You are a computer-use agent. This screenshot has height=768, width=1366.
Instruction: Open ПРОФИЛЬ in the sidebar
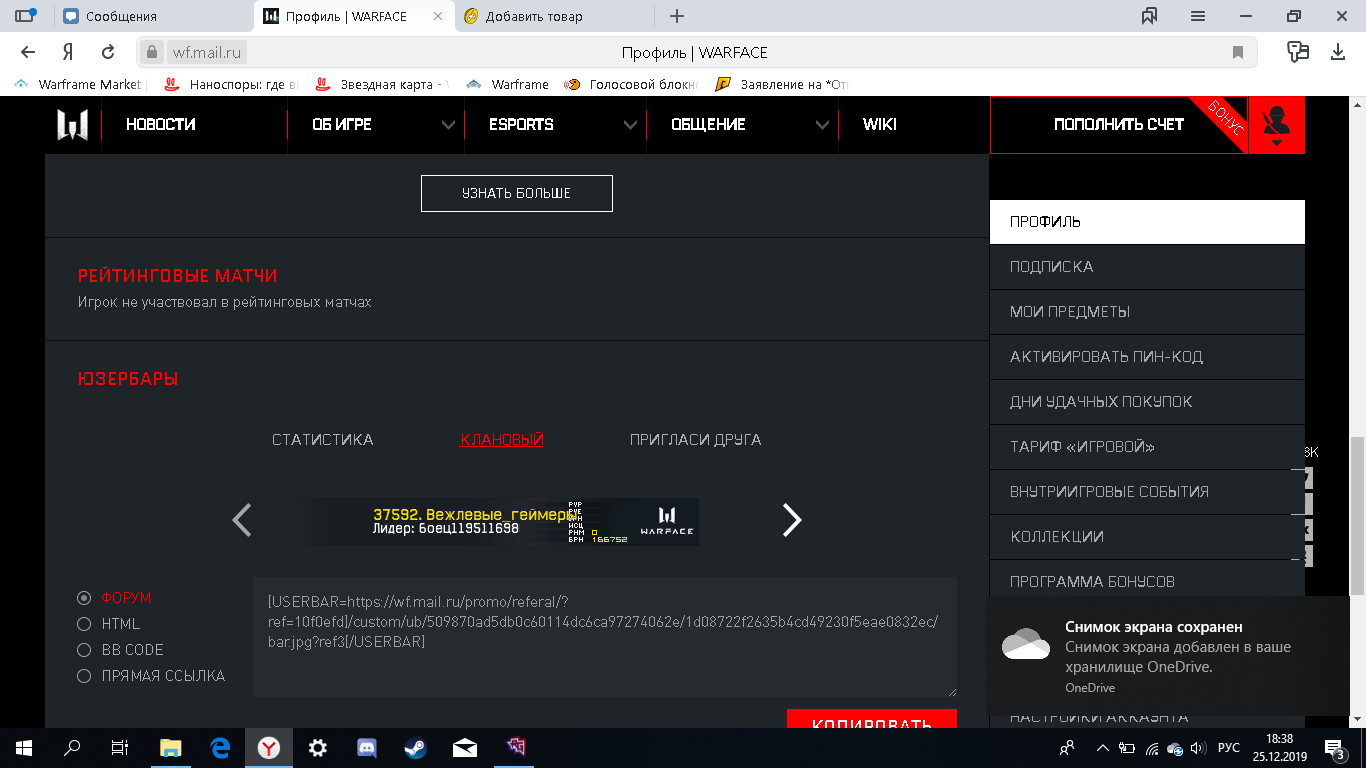click(1147, 222)
